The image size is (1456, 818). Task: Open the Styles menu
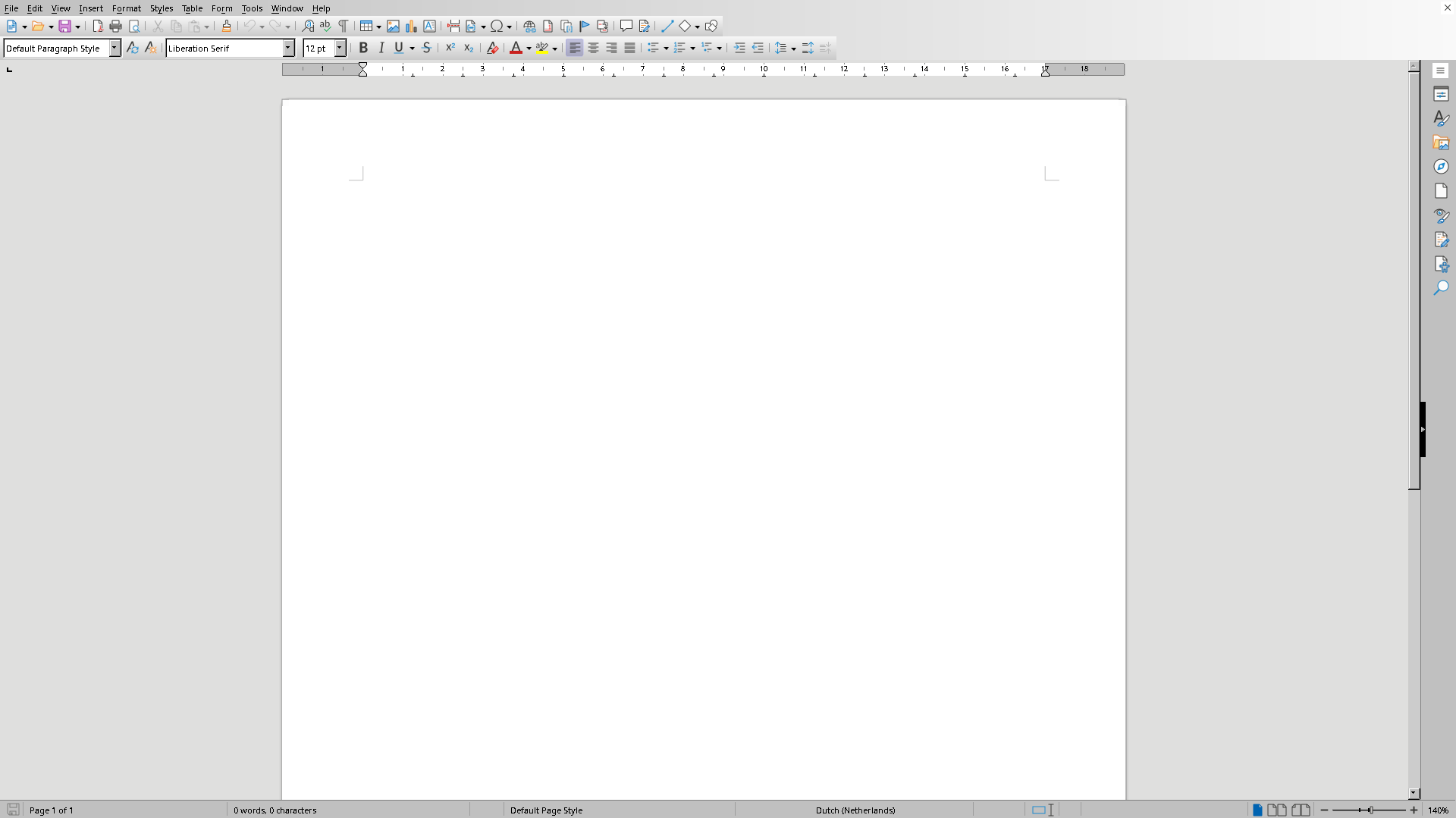click(162, 8)
